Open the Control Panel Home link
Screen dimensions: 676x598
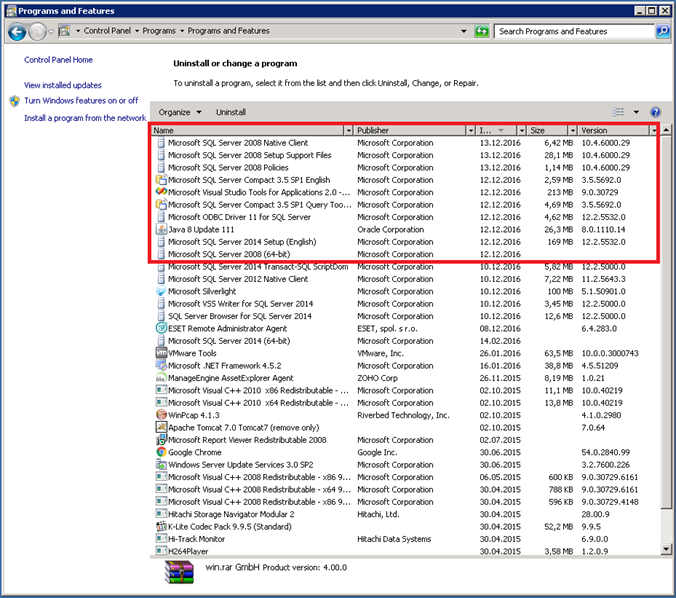(x=58, y=60)
